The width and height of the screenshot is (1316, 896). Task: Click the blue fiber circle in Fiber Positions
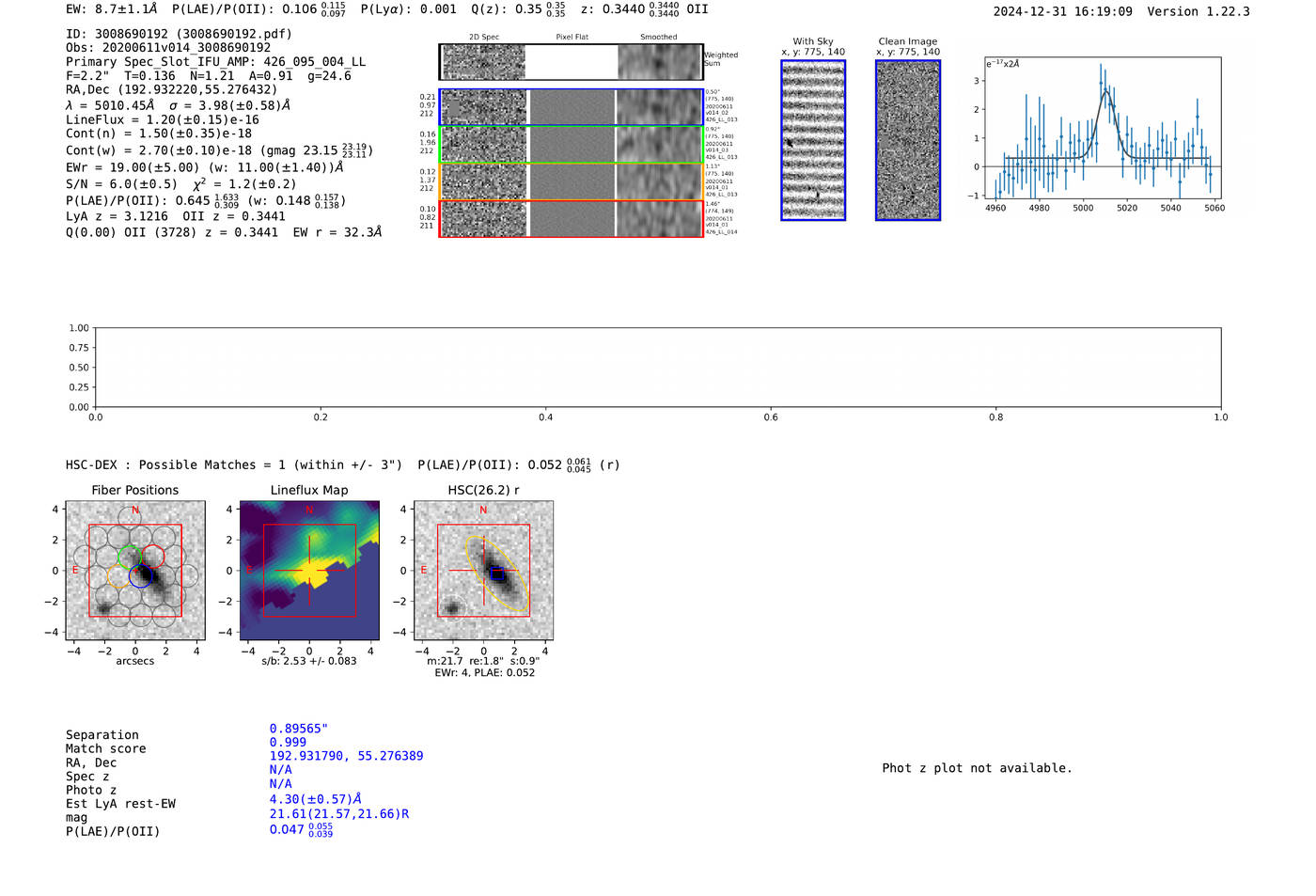pos(141,576)
